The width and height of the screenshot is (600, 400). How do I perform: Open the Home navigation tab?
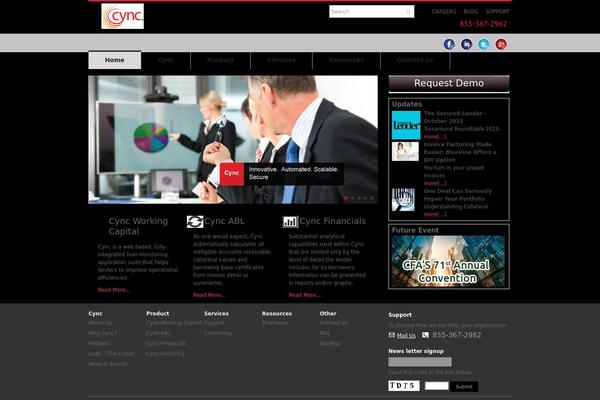[x=114, y=60]
